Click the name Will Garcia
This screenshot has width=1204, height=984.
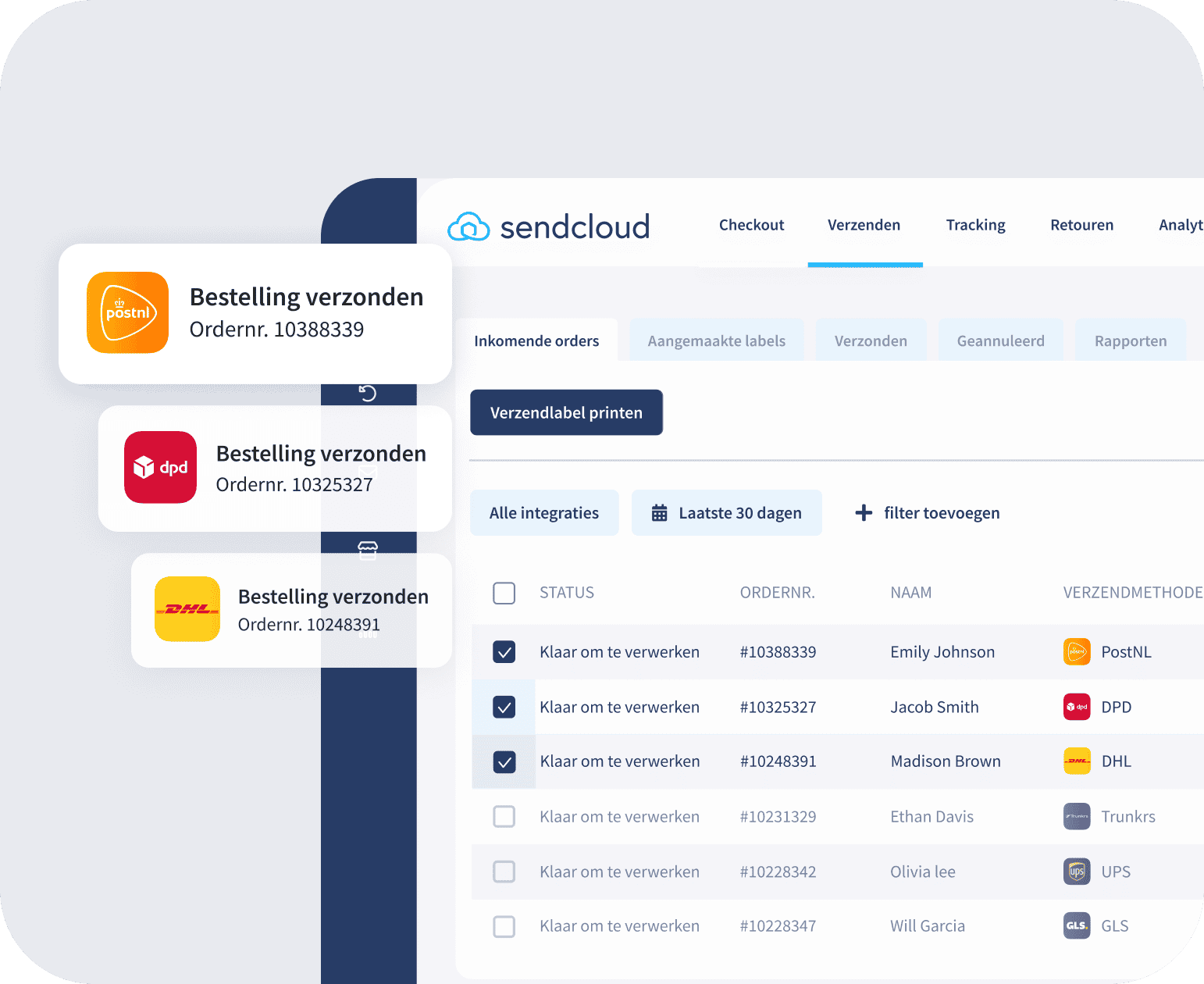928,926
